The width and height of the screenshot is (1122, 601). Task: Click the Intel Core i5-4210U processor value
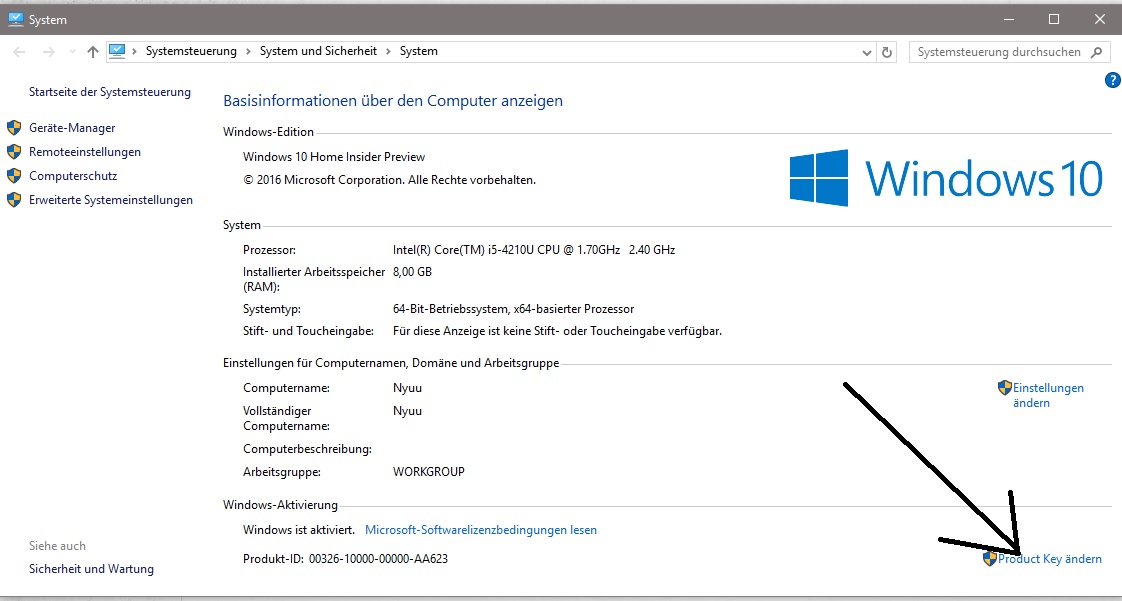point(535,250)
